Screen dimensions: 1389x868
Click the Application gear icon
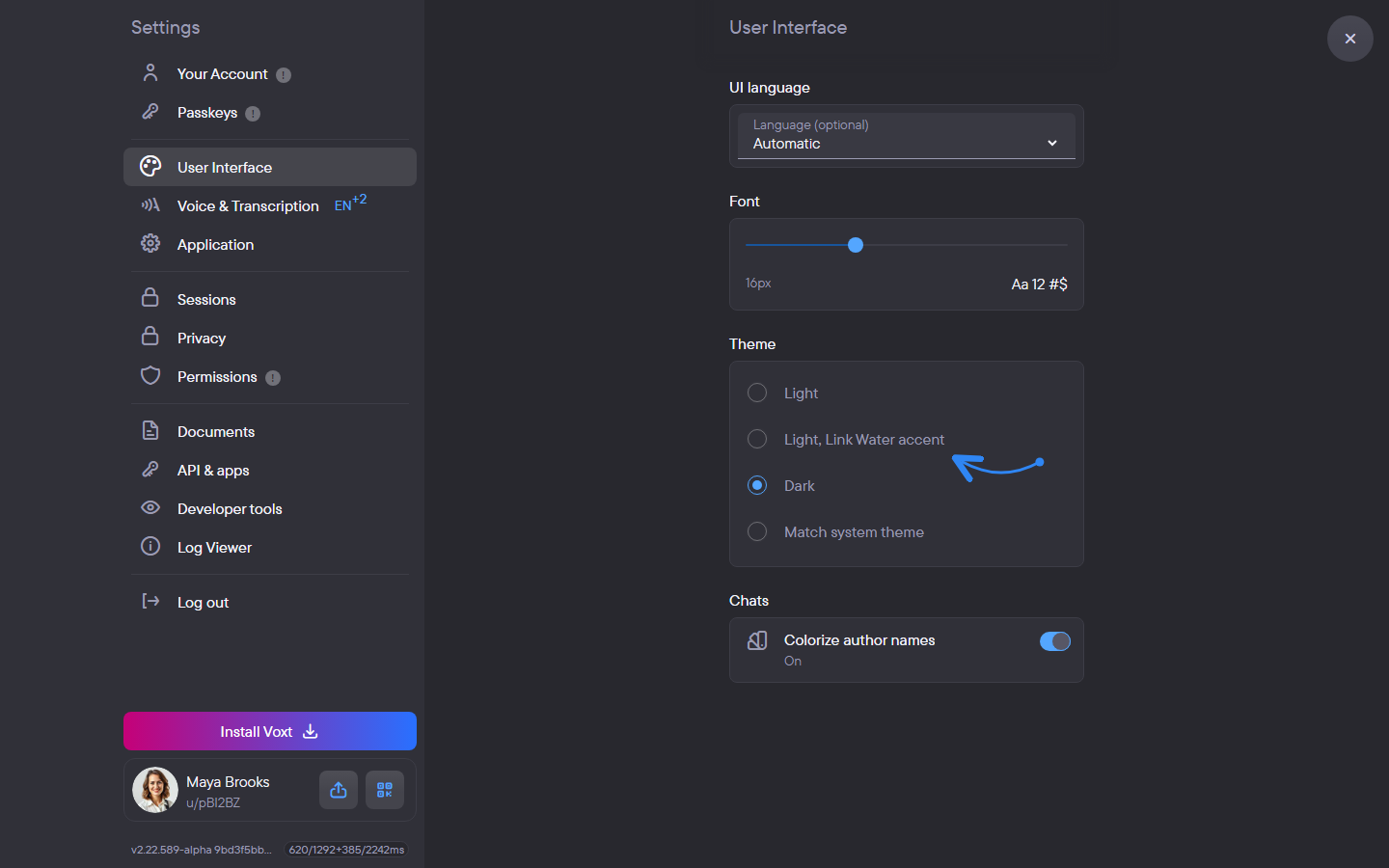click(150, 243)
